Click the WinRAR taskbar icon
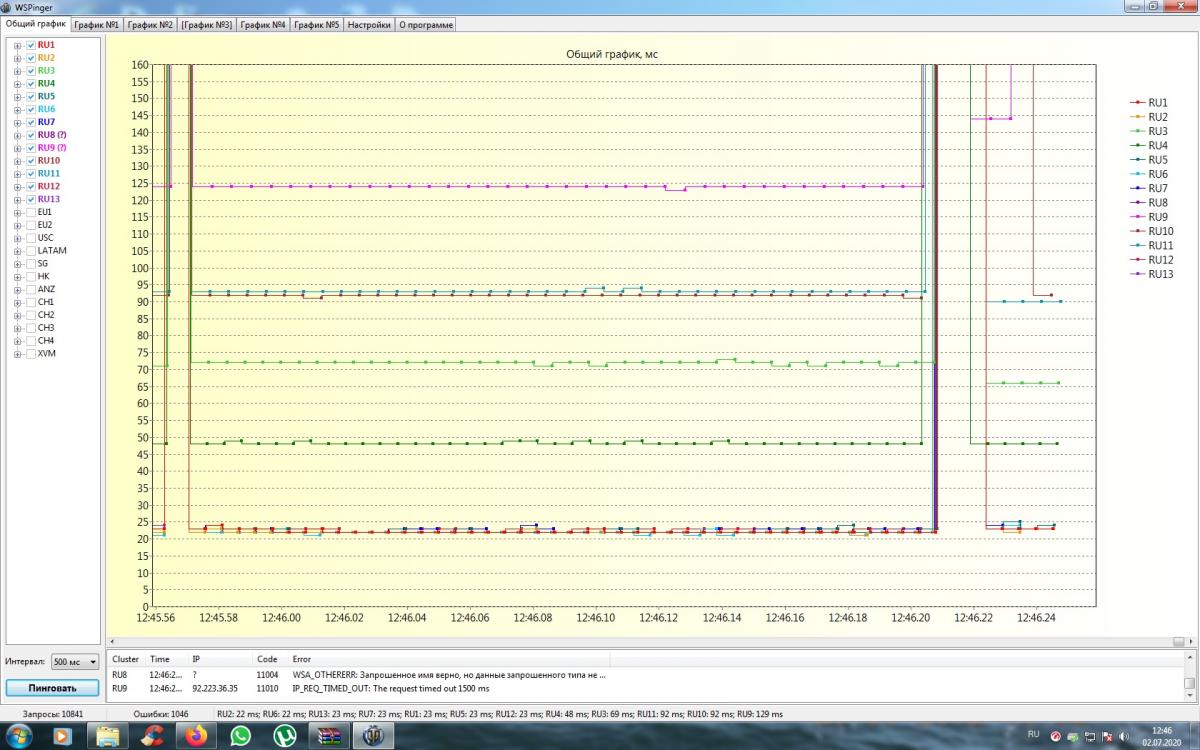The width and height of the screenshot is (1200, 750). tap(330, 736)
